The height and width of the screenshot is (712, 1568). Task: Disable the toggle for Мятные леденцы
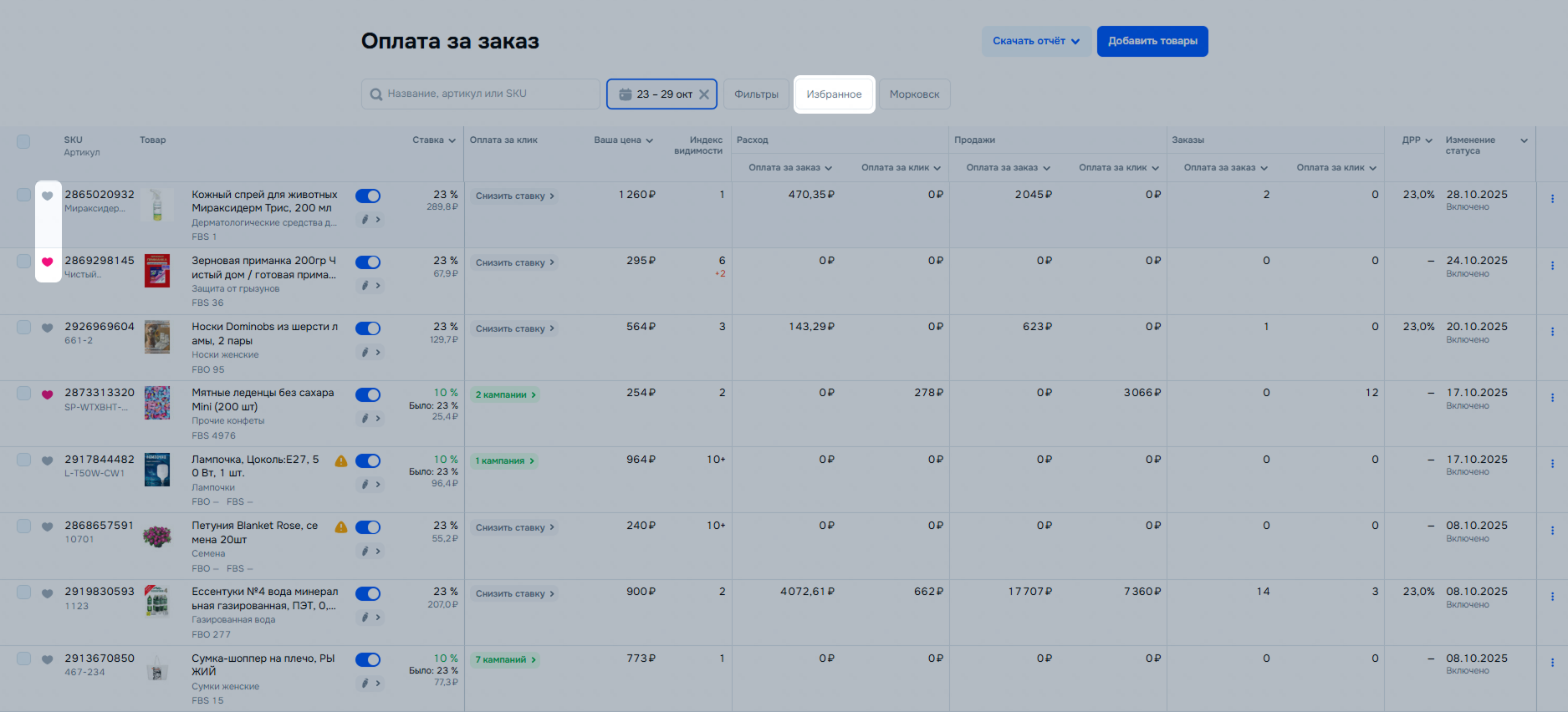(x=368, y=394)
